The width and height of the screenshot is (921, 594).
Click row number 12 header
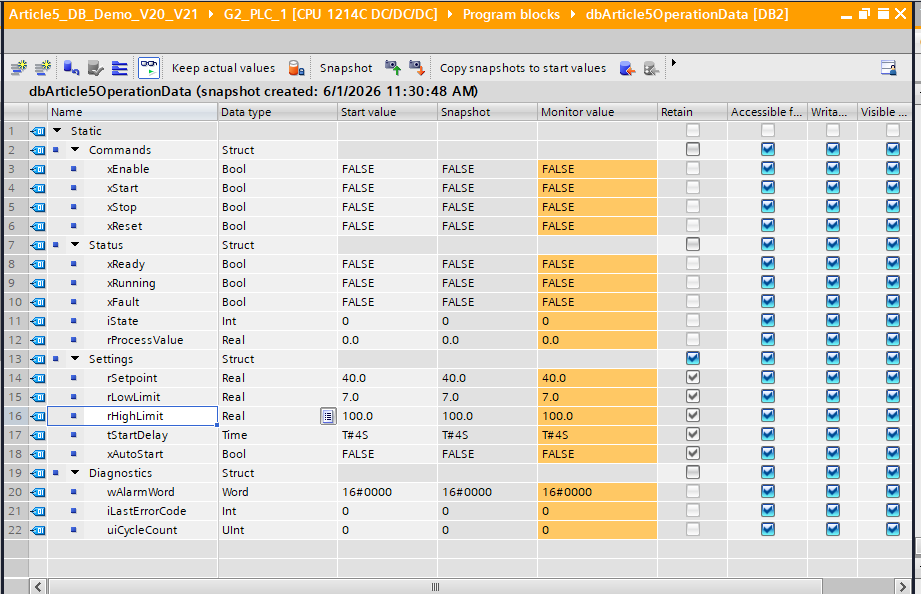[16, 340]
